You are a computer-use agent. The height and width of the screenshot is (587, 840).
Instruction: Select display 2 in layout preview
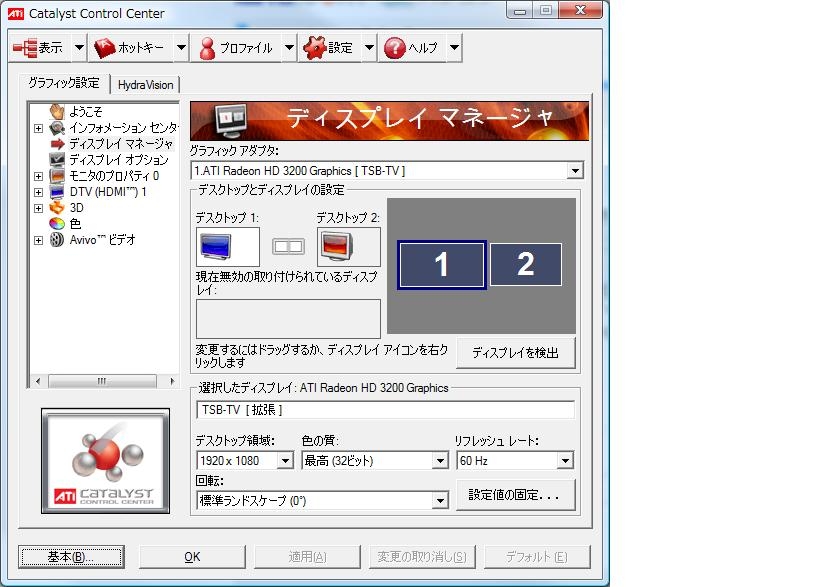(x=526, y=264)
